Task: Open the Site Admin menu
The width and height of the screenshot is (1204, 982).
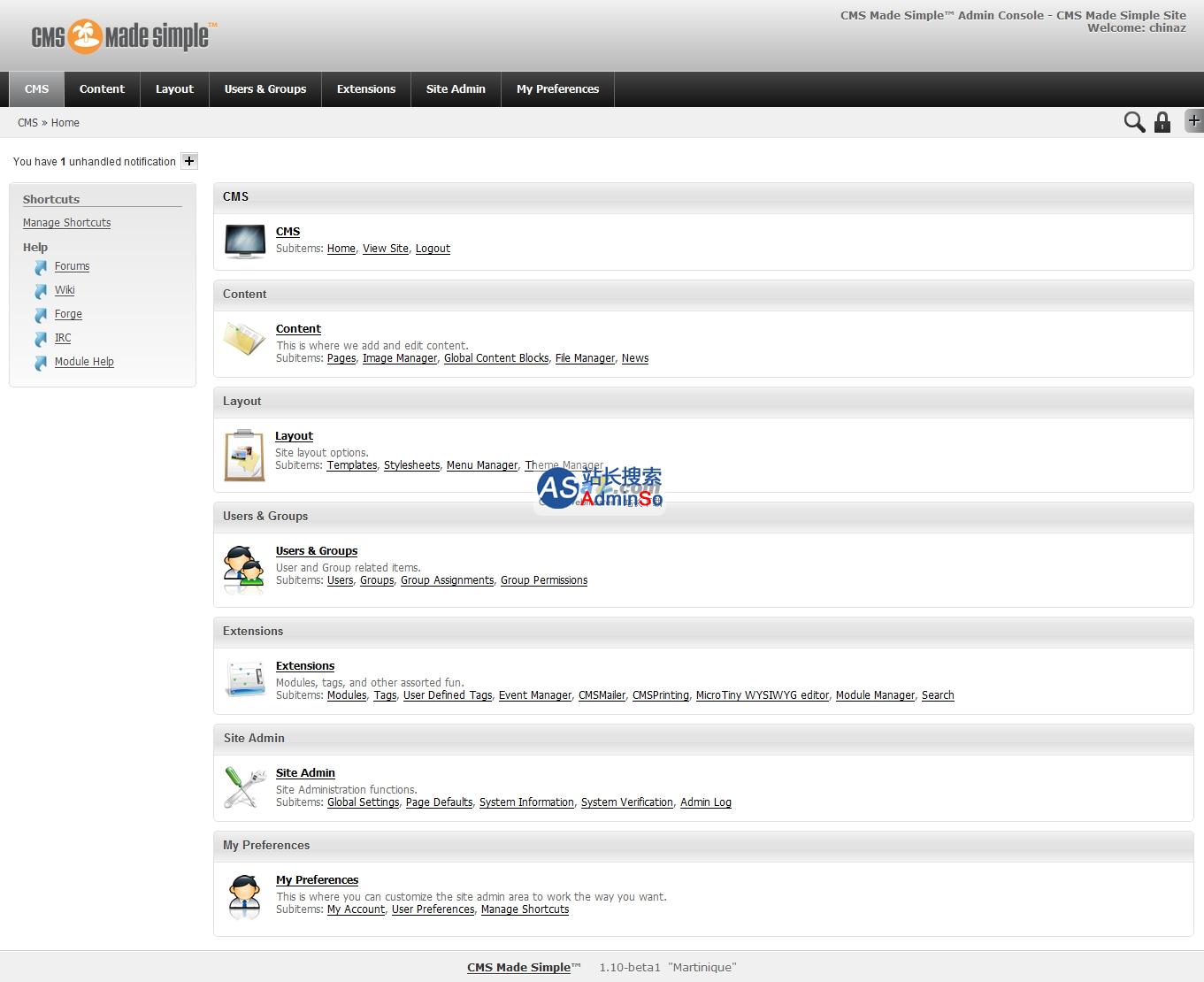Action: click(456, 89)
